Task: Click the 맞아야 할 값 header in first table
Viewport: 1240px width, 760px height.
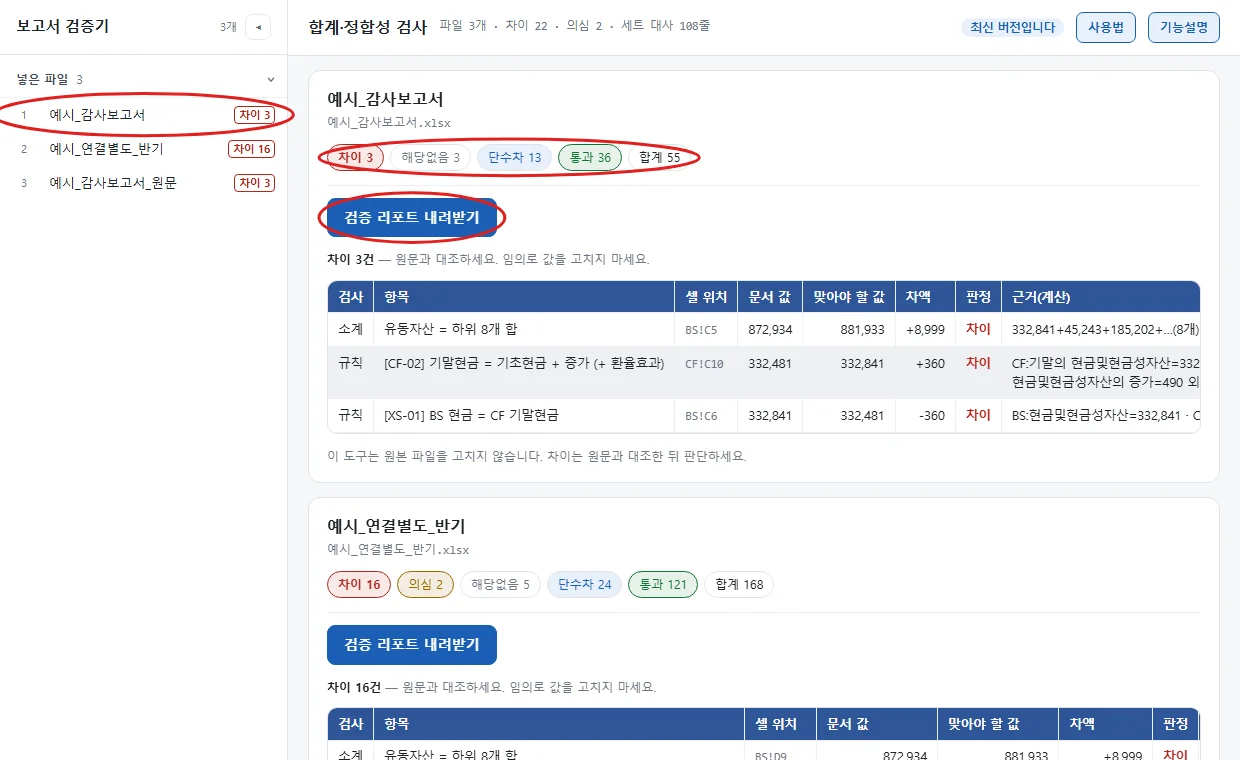Action: 849,297
